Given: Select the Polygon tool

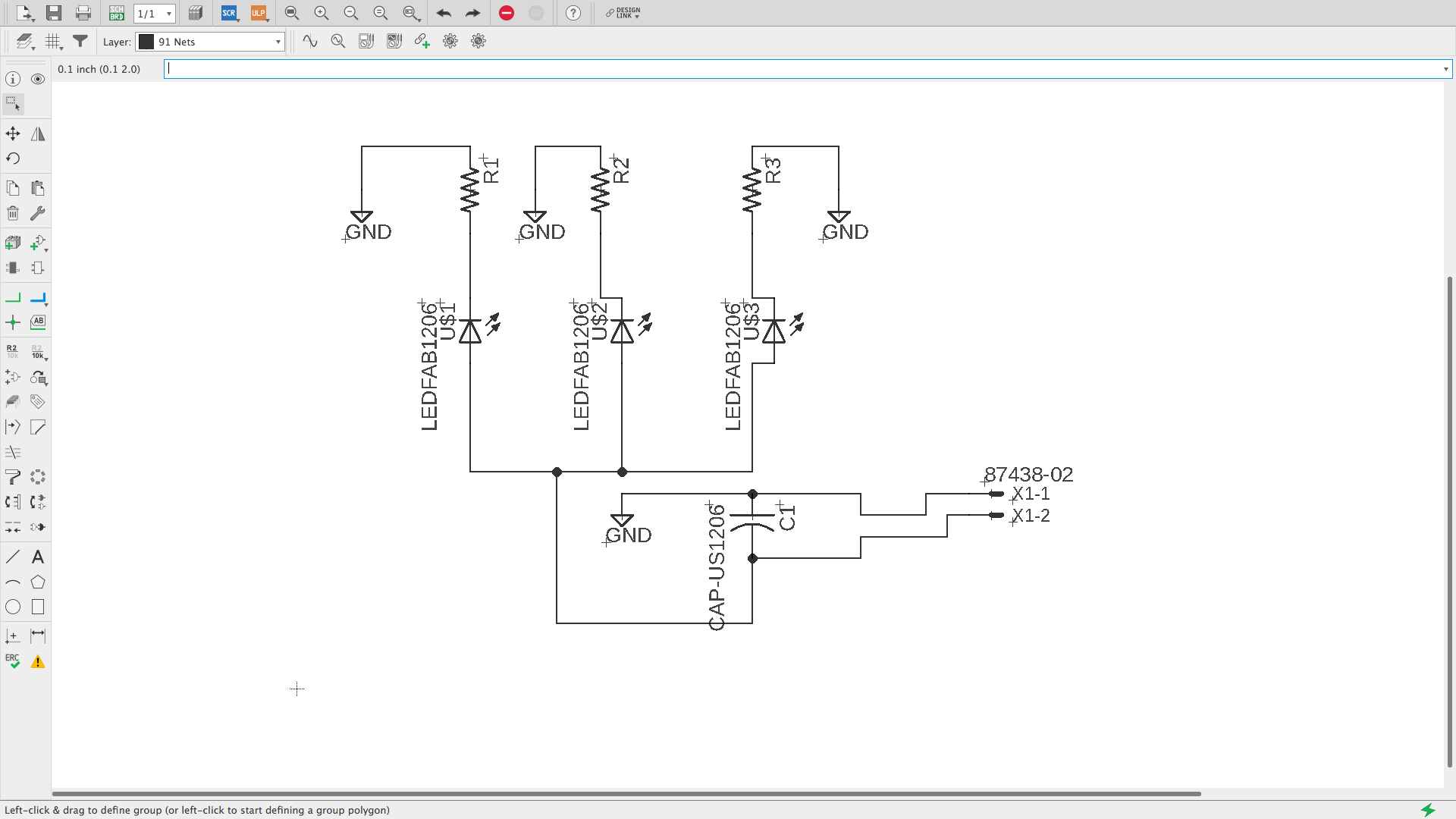Looking at the screenshot, I should (38, 582).
